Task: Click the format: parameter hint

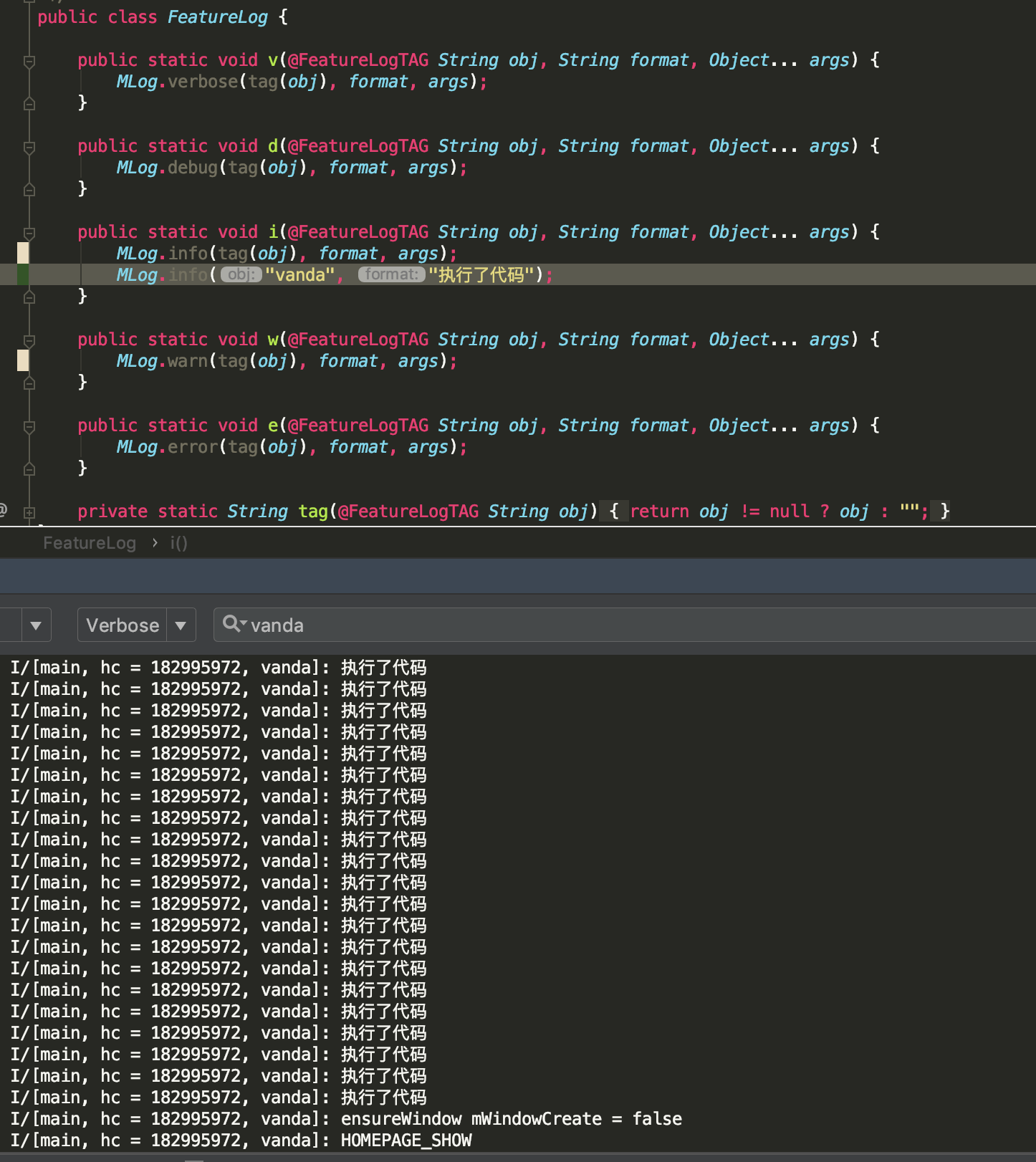Action: click(x=391, y=275)
